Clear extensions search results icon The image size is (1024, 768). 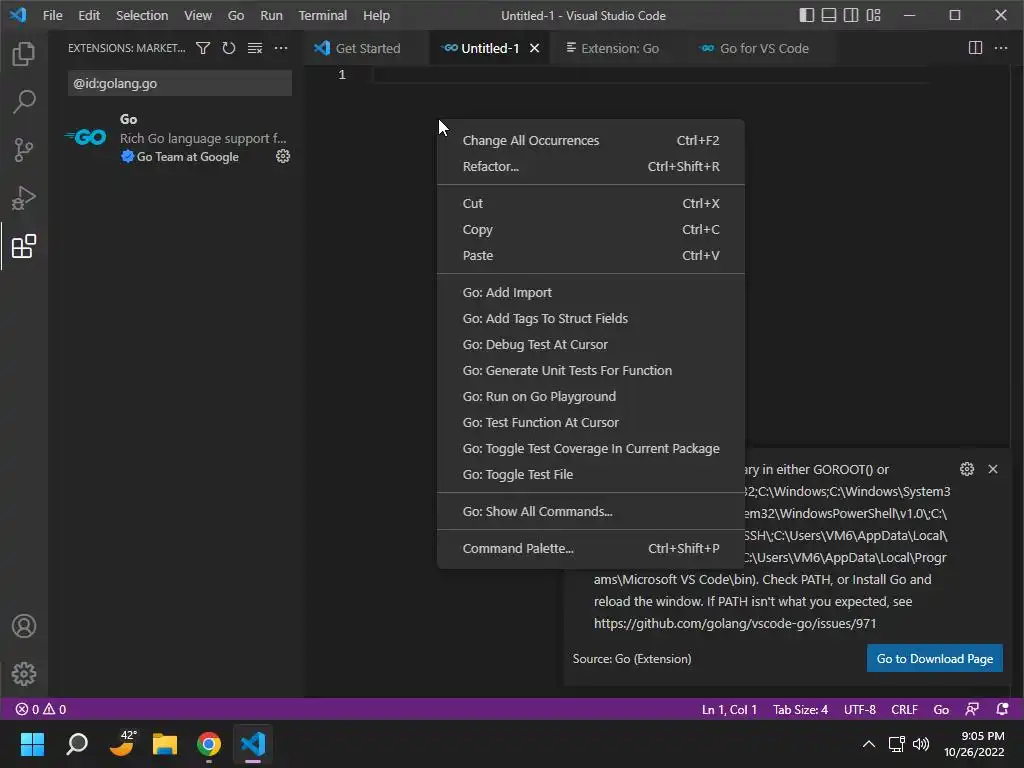(255, 48)
